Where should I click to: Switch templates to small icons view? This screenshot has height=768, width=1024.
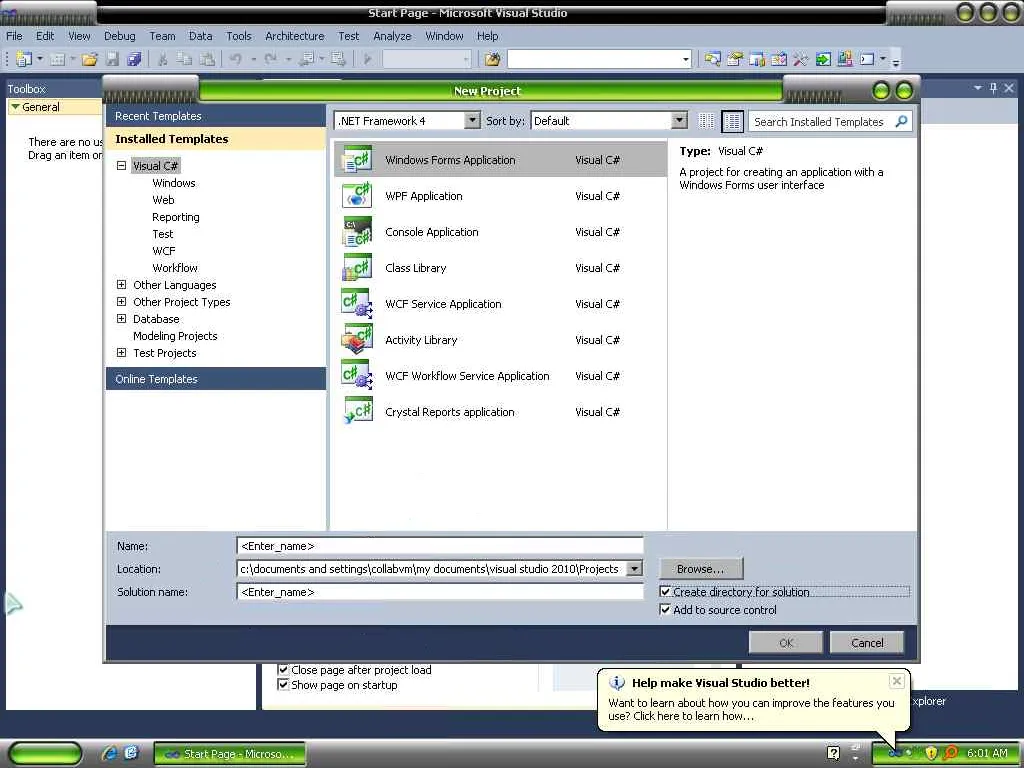pyautogui.click(x=707, y=121)
